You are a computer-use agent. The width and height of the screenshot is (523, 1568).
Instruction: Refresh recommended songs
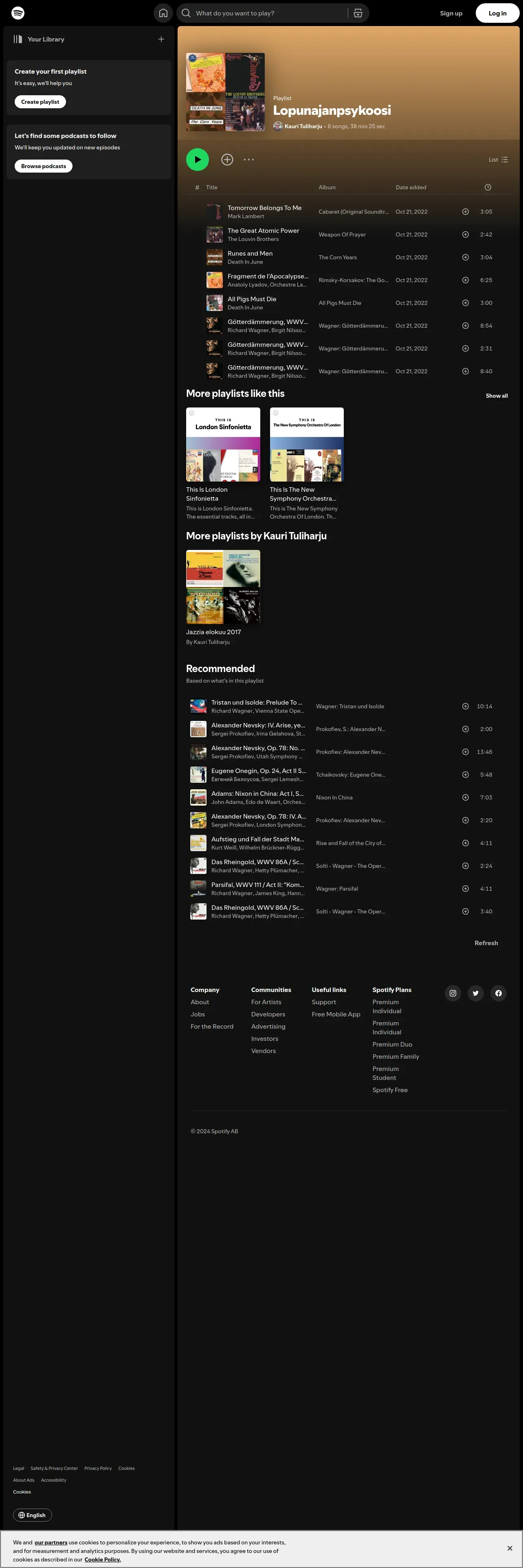pyautogui.click(x=486, y=943)
